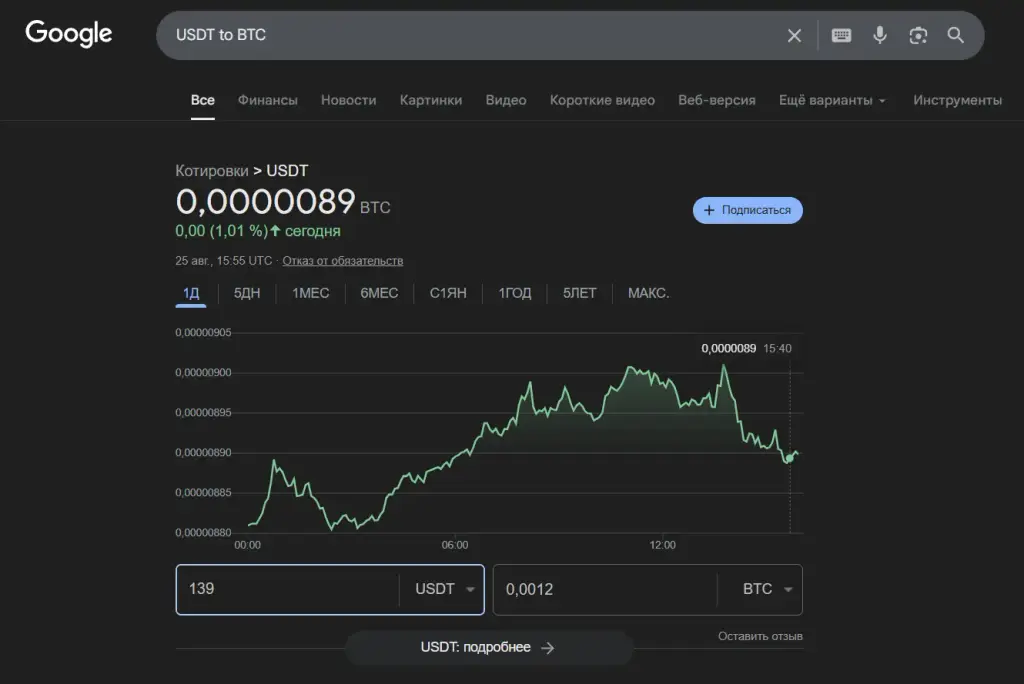The width and height of the screenshot is (1024, 684).
Task: Select the 1ГОД chart range
Action: 515,293
